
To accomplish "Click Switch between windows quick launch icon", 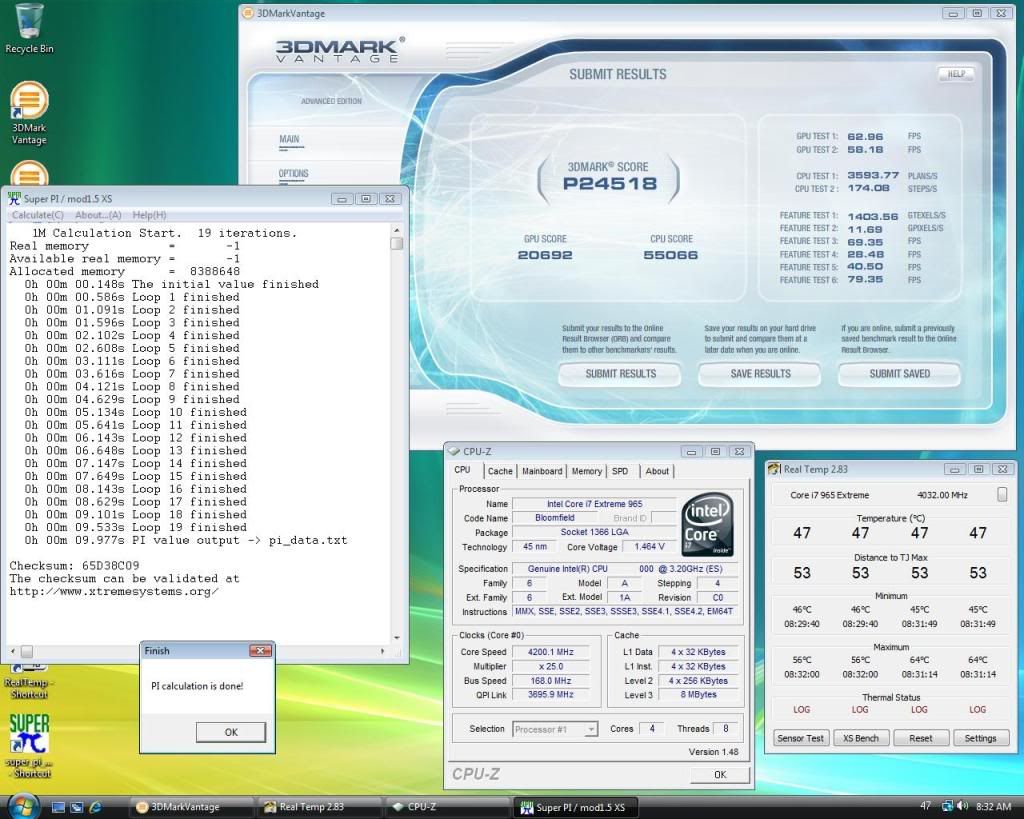I will (x=76, y=807).
